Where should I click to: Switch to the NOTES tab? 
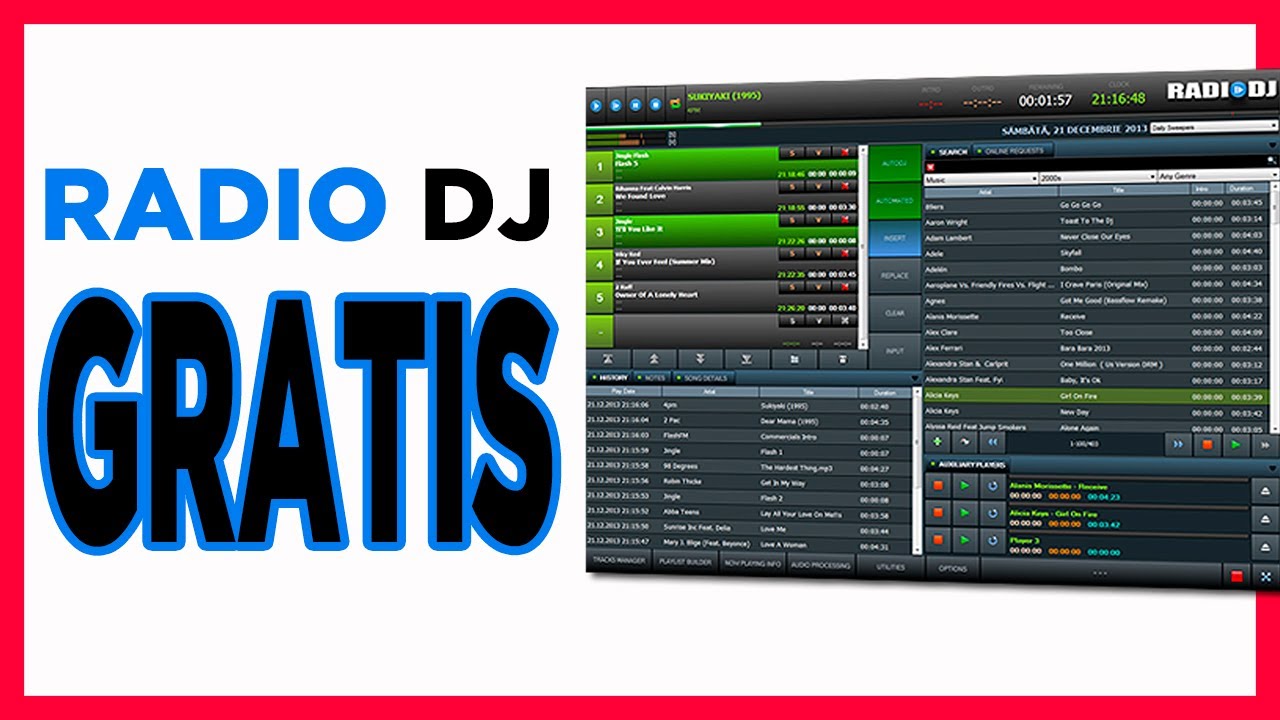click(651, 377)
